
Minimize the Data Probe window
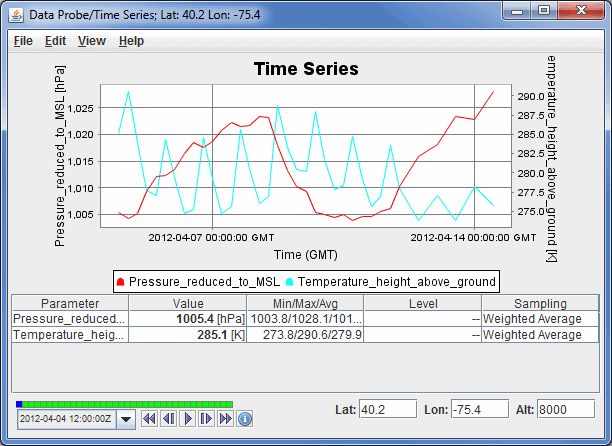pyautogui.click(x=517, y=11)
